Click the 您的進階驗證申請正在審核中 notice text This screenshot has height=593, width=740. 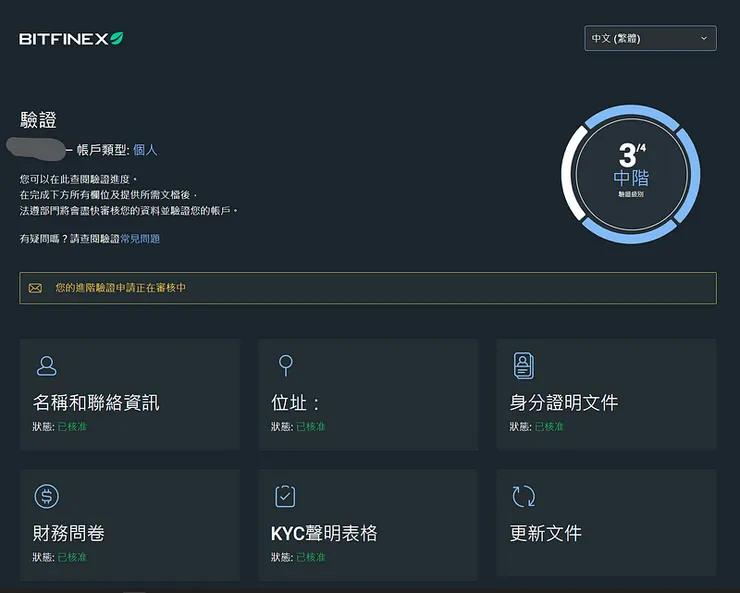click(121, 288)
